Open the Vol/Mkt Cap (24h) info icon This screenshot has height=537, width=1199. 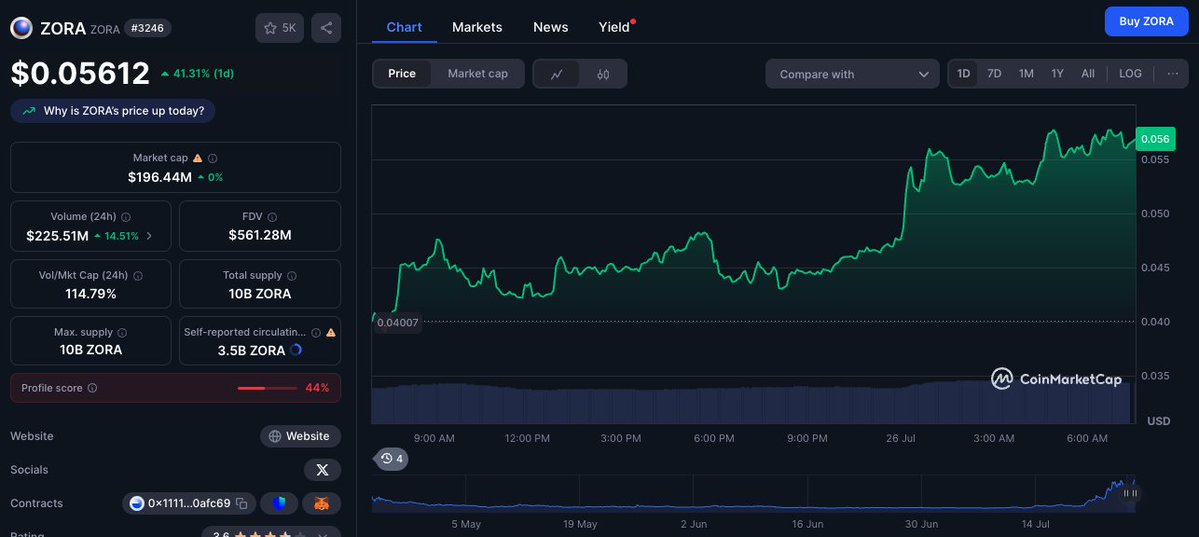pyautogui.click(x=138, y=275)
